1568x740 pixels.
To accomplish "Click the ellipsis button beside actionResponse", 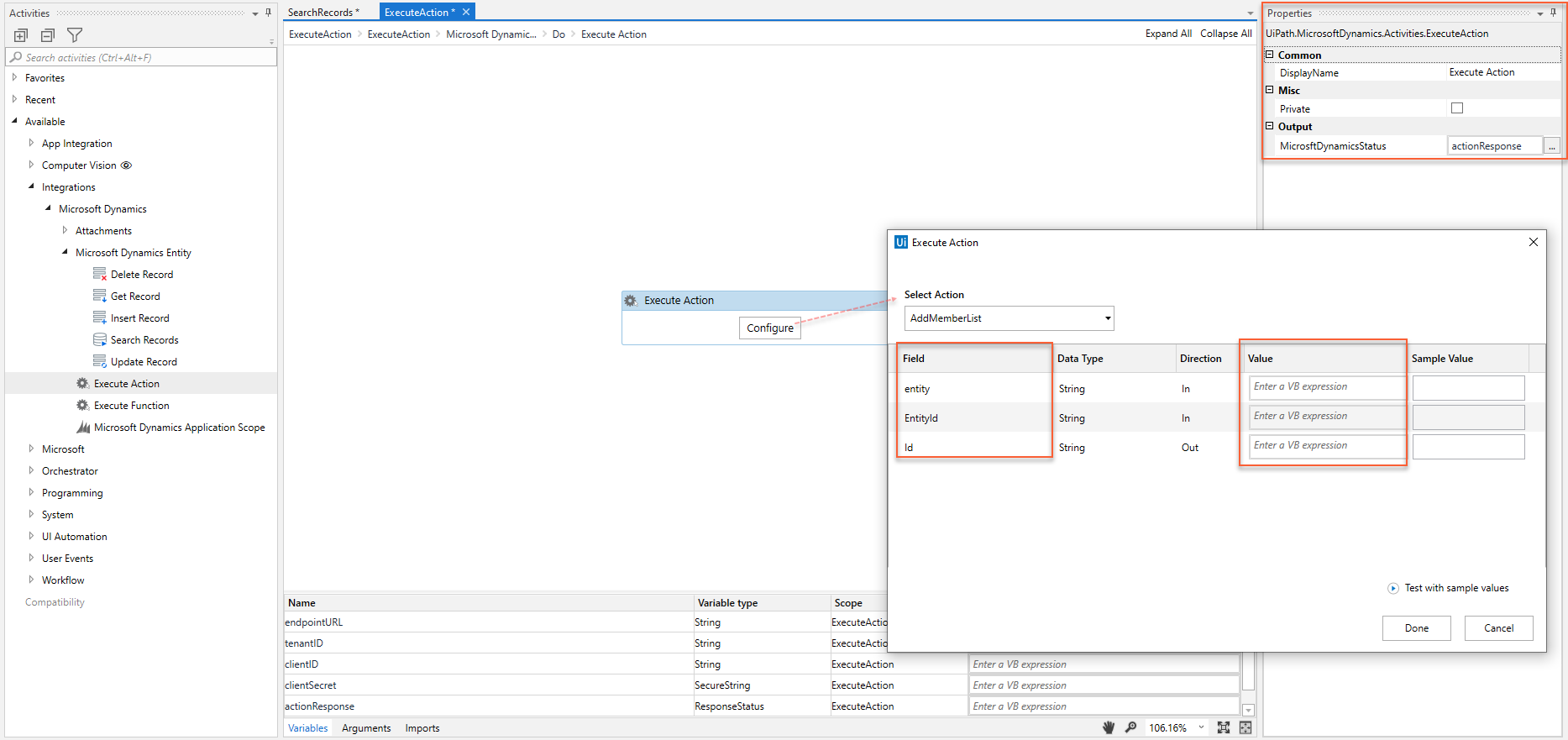I will click(x=1552, y=146).
